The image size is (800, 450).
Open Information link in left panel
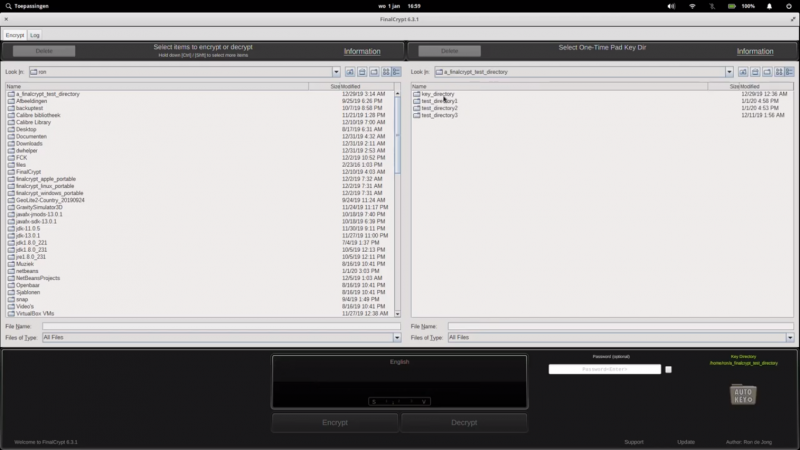362,52
